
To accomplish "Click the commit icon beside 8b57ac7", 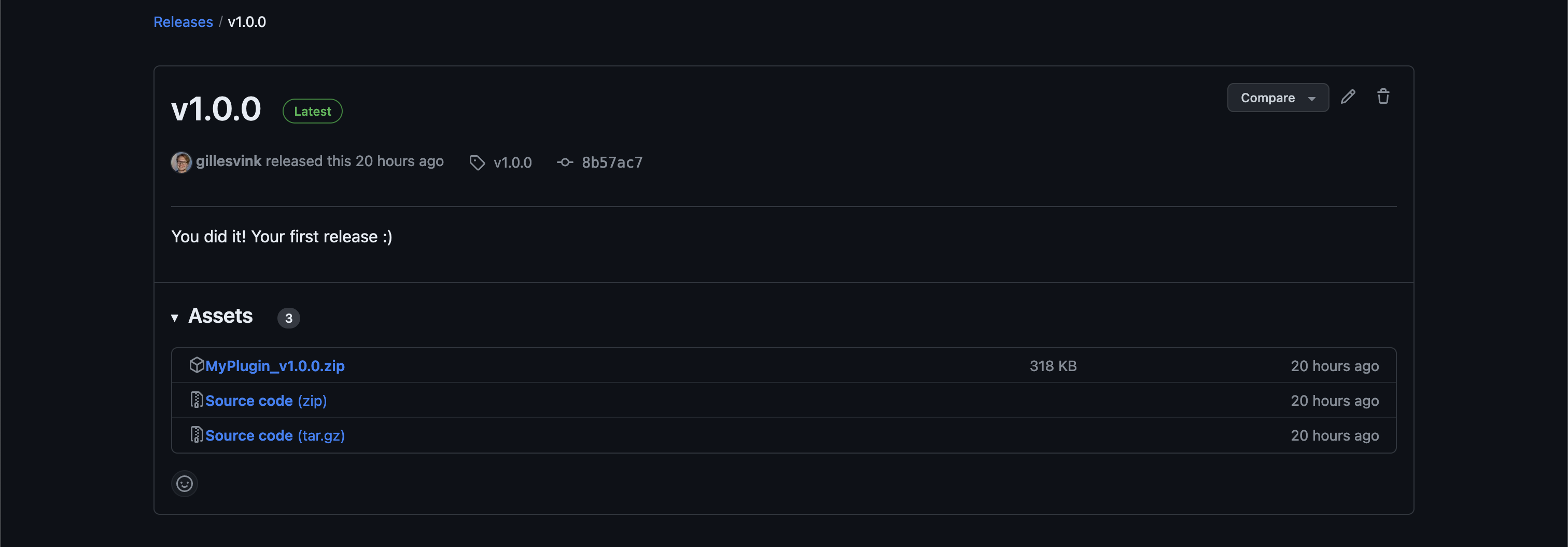I will pos(565,162).
